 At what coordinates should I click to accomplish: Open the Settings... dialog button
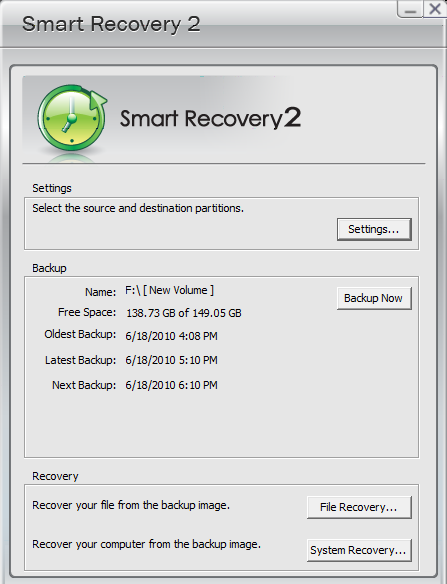(x=374, y=229)
